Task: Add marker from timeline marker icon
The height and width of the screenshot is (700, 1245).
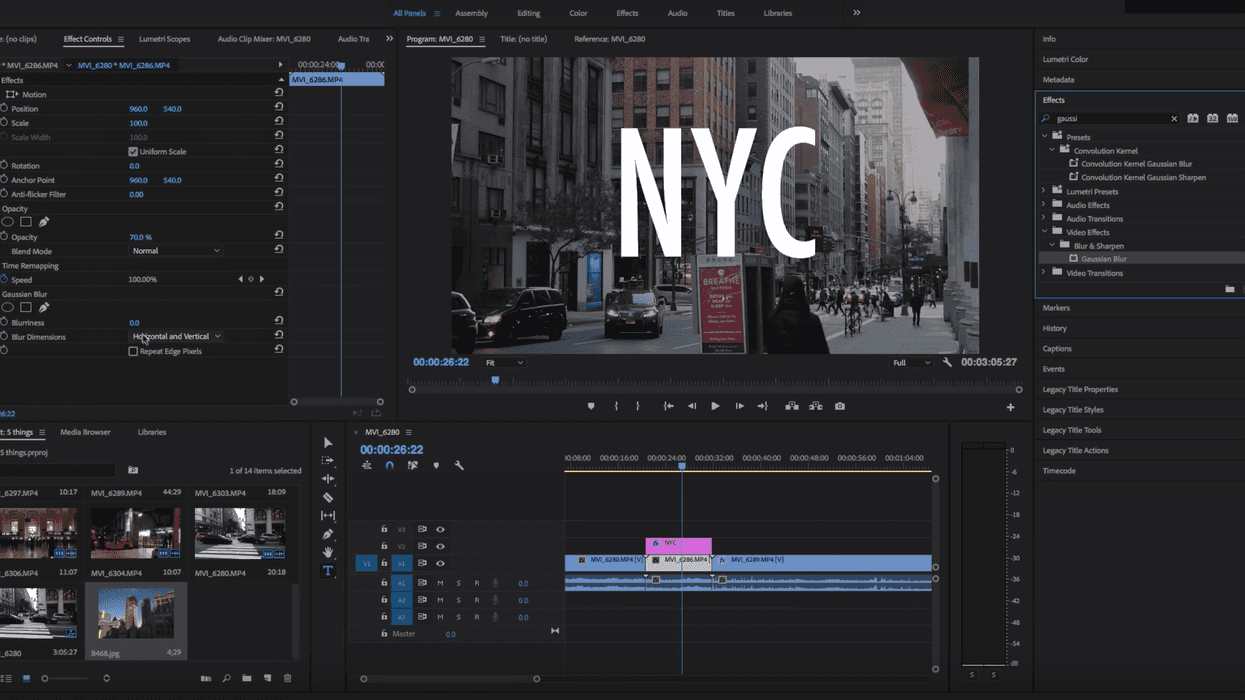Action: pos(436,466)
